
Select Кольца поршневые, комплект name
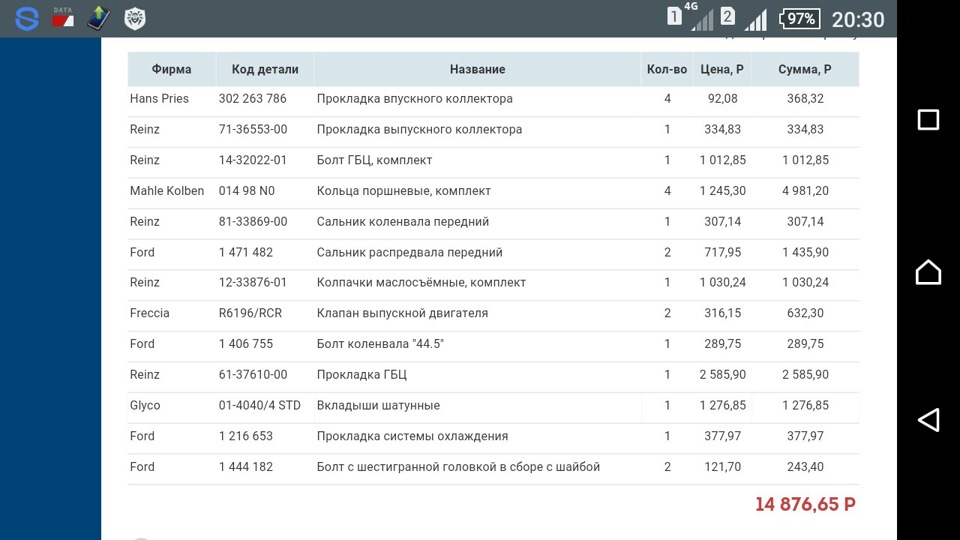coord(403,190)
